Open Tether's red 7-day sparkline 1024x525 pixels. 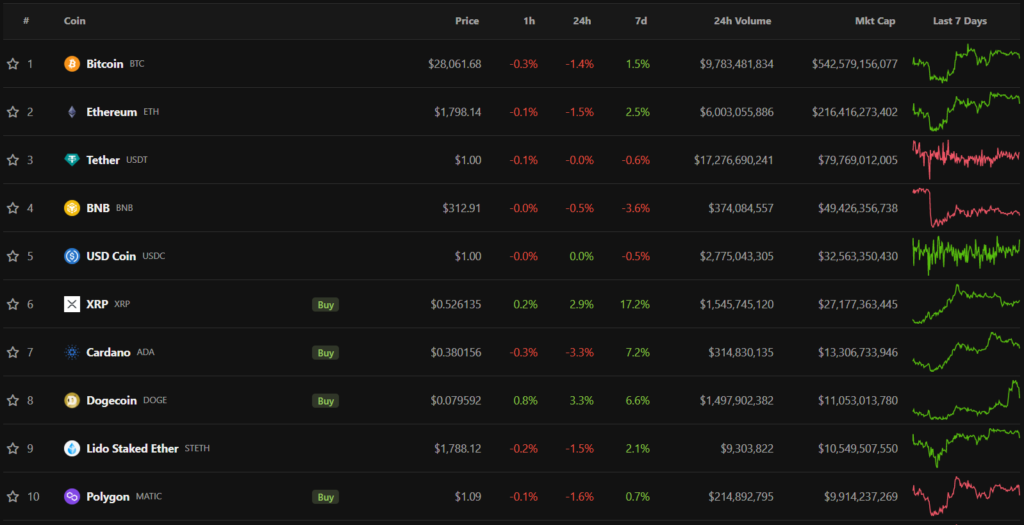(x=966, y=159)
